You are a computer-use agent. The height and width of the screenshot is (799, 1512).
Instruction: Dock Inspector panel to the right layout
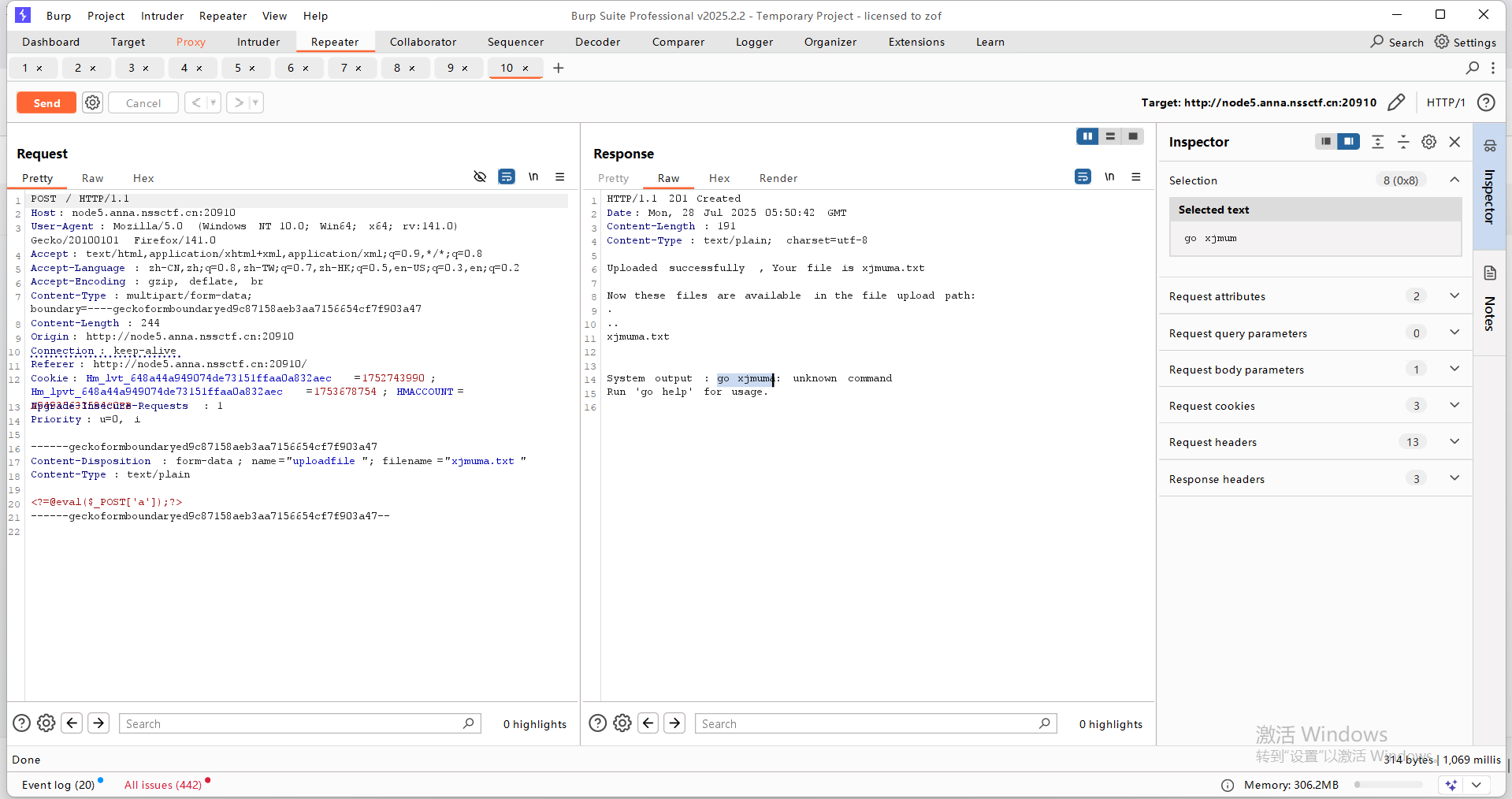1349,141
